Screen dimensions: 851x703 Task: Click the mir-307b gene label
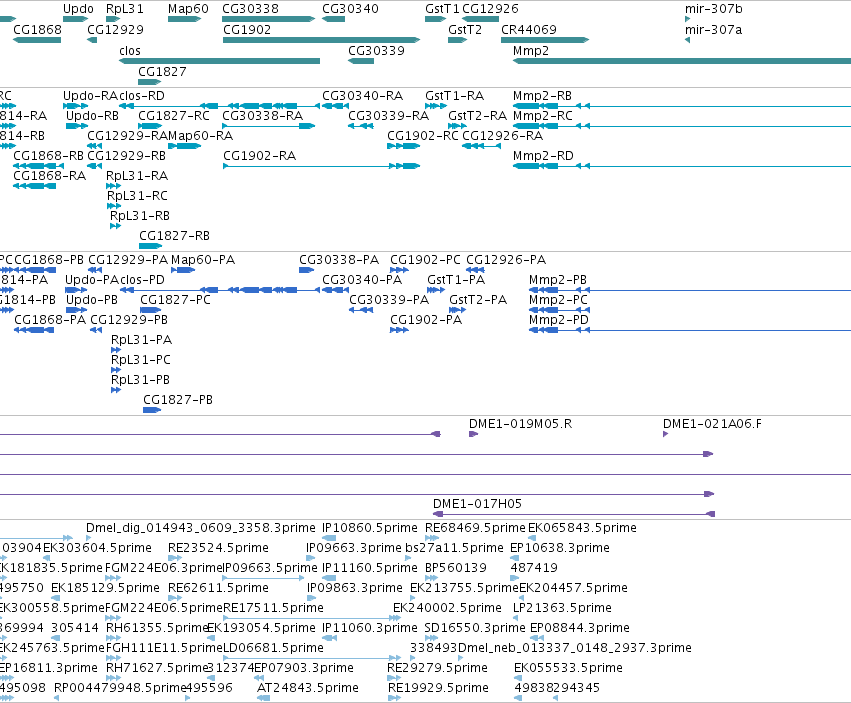pos(714,9)
